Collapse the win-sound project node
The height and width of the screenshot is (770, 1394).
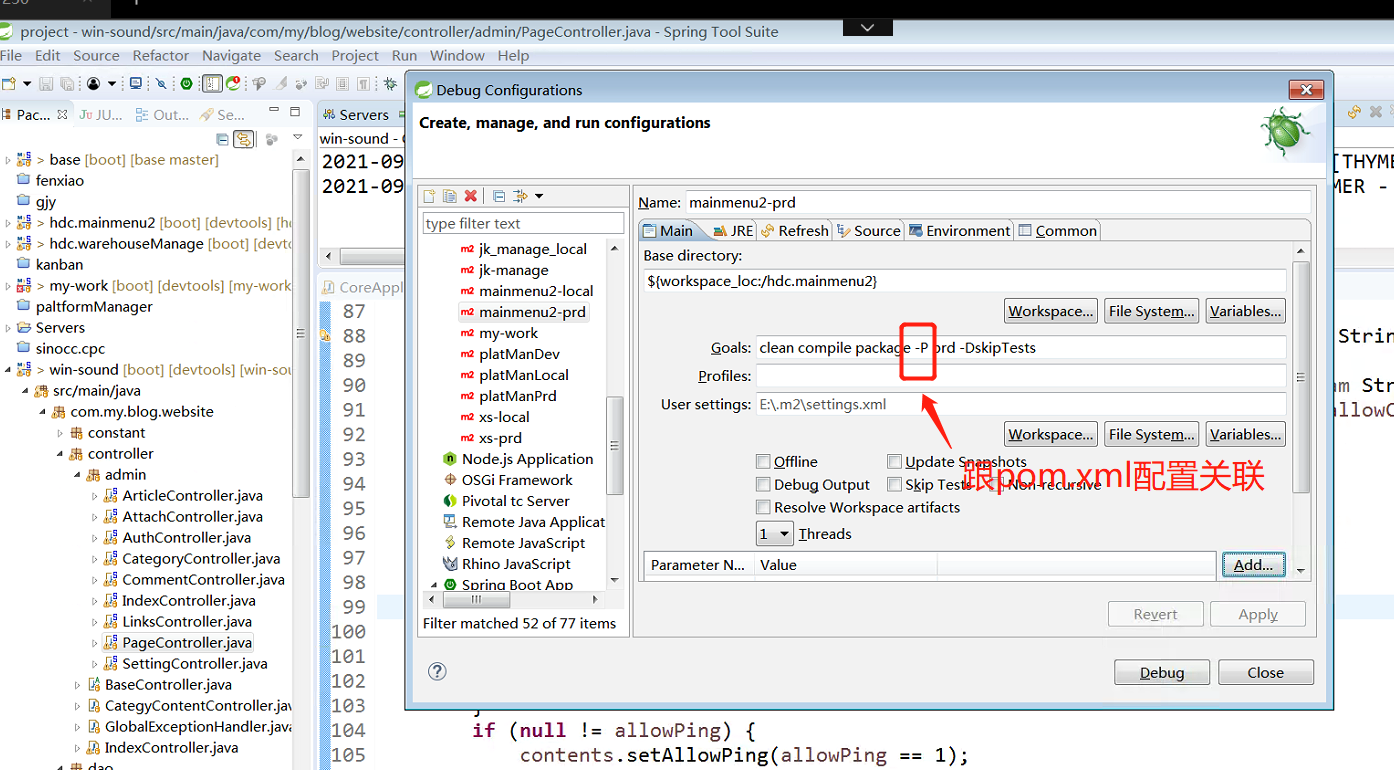click(x=8, y=370)
